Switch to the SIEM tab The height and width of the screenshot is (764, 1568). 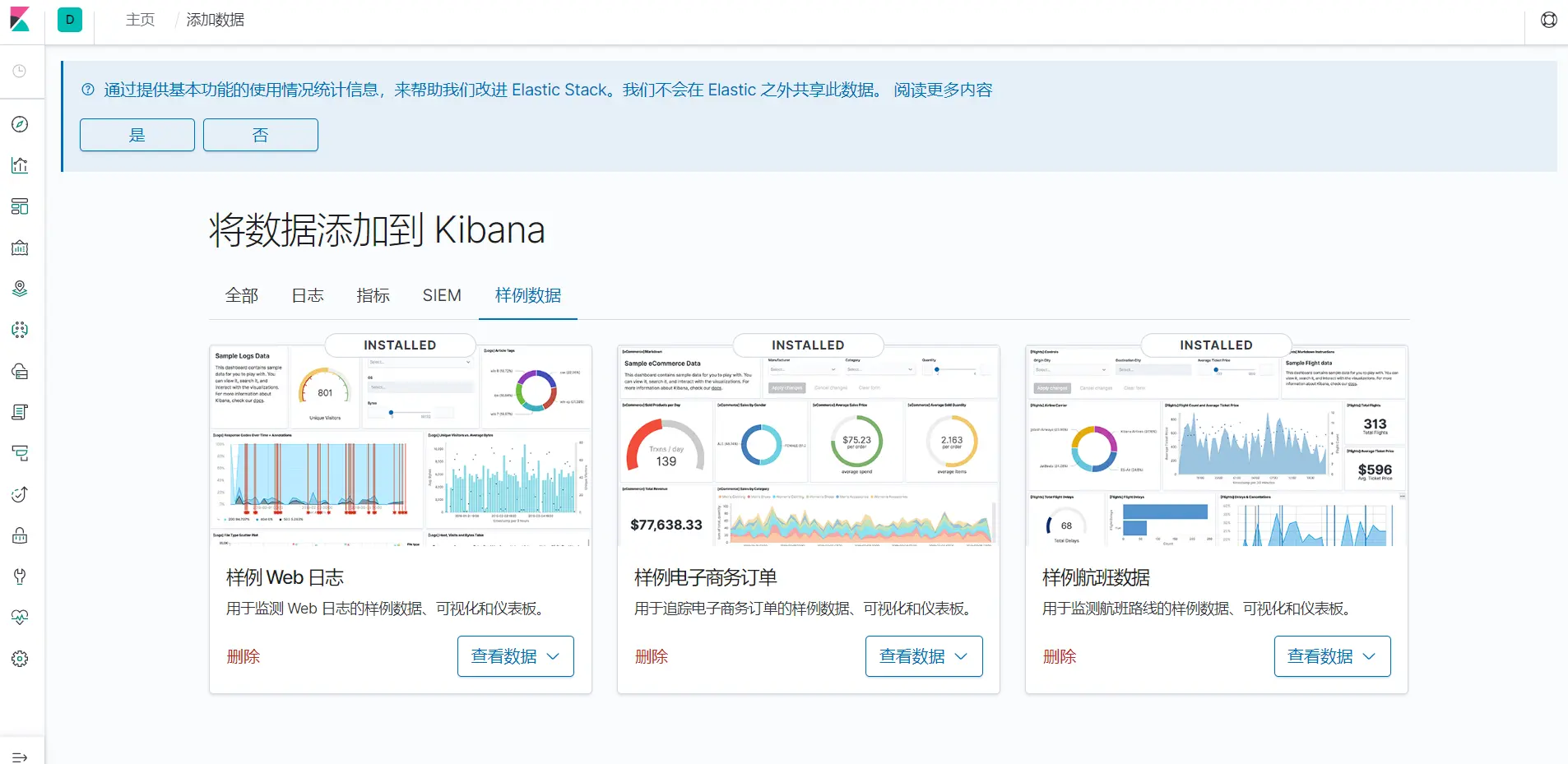(x=442, y=295)
